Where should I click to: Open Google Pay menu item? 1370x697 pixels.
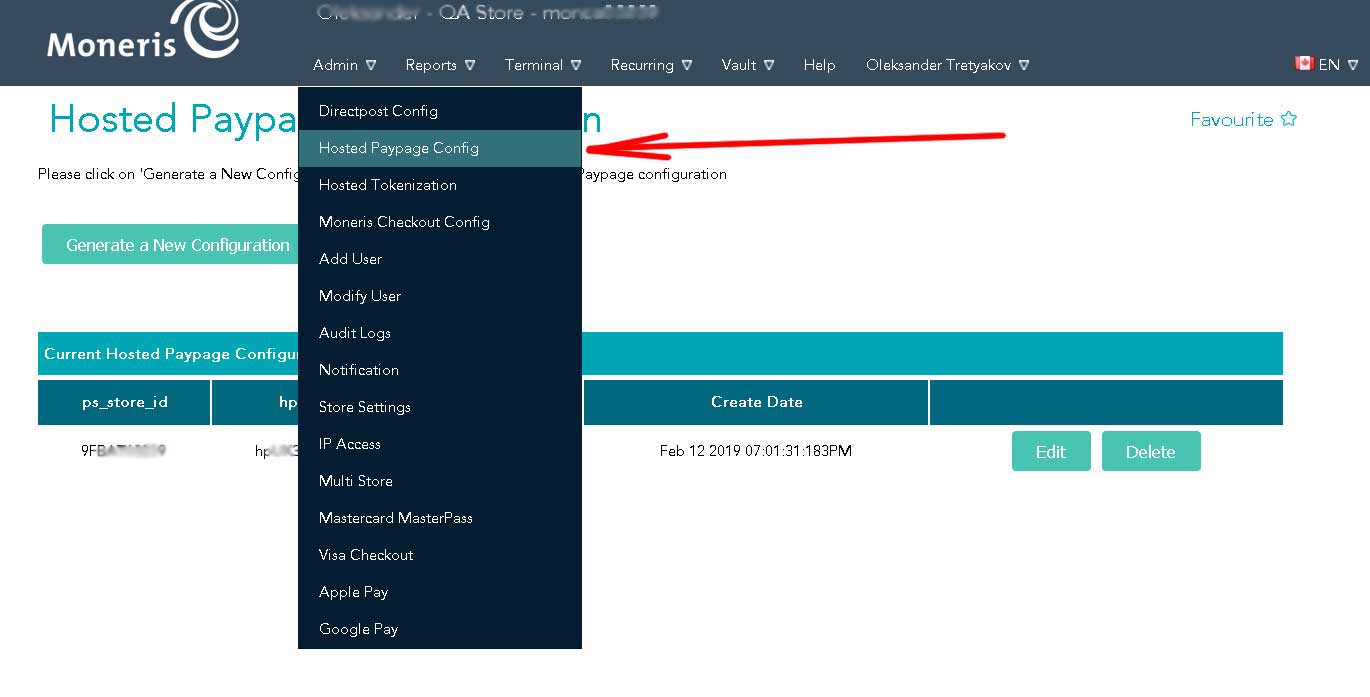(x=440, y=629)
